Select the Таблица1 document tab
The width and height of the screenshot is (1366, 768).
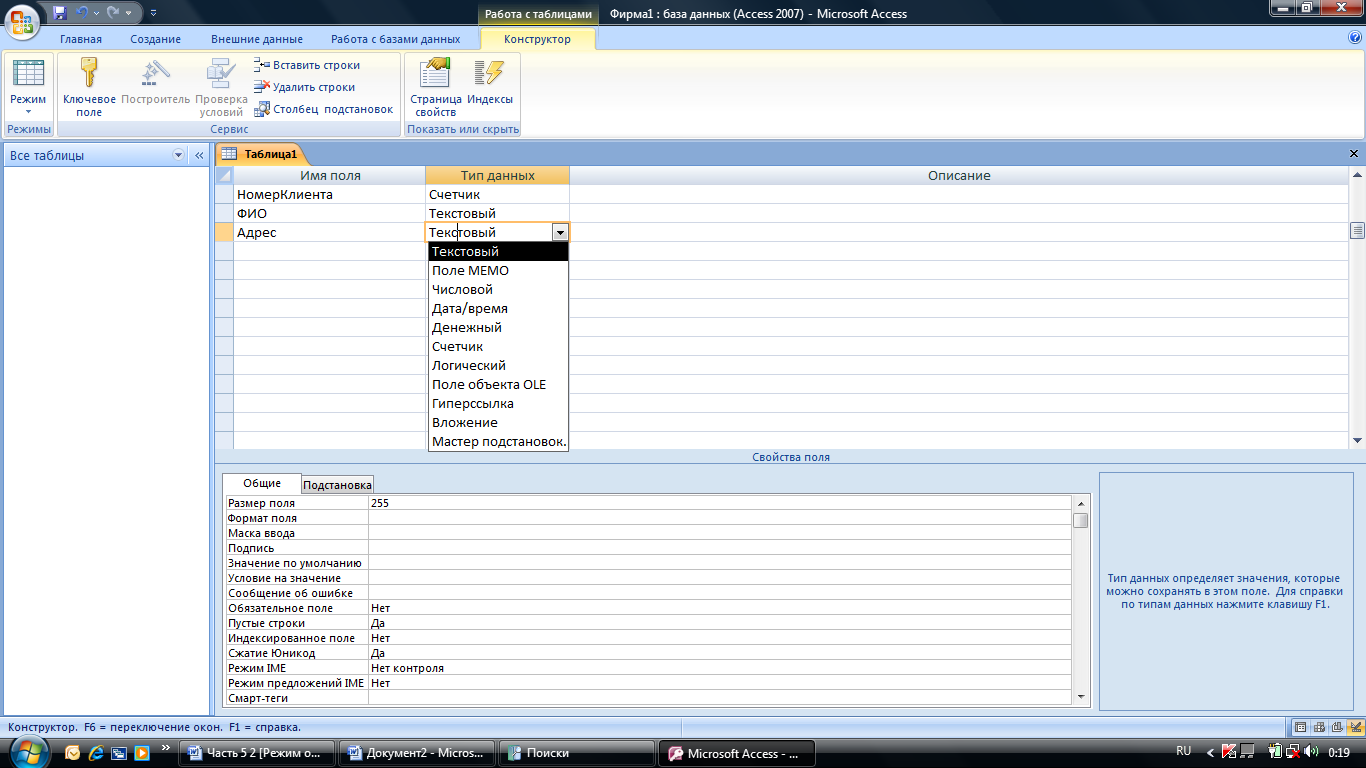[x=260, y=154]
